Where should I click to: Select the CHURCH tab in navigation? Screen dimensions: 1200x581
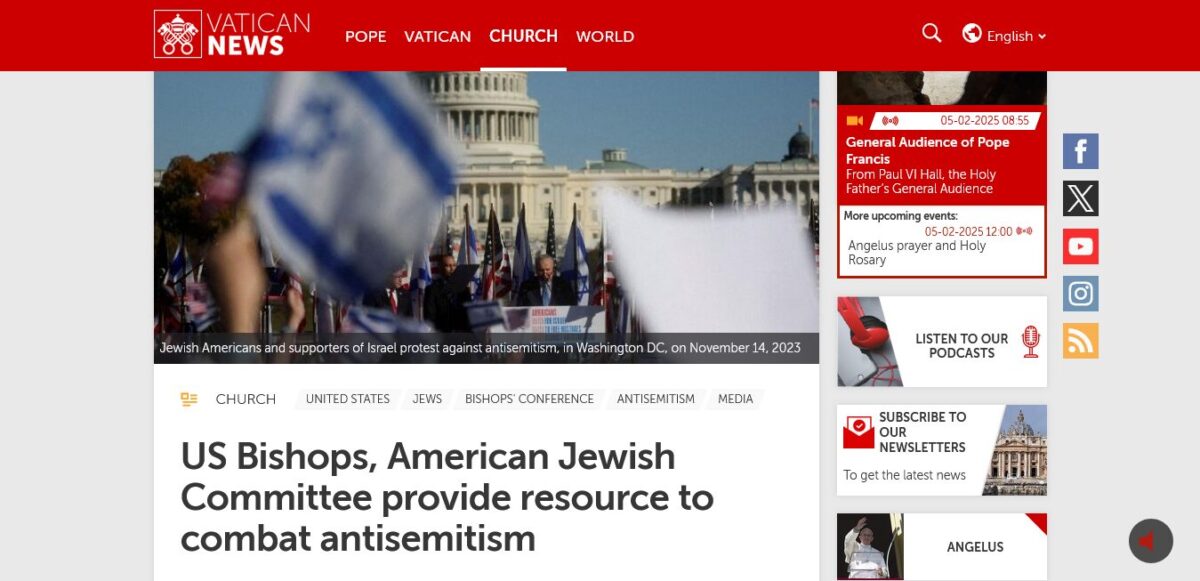click(523, 36)
